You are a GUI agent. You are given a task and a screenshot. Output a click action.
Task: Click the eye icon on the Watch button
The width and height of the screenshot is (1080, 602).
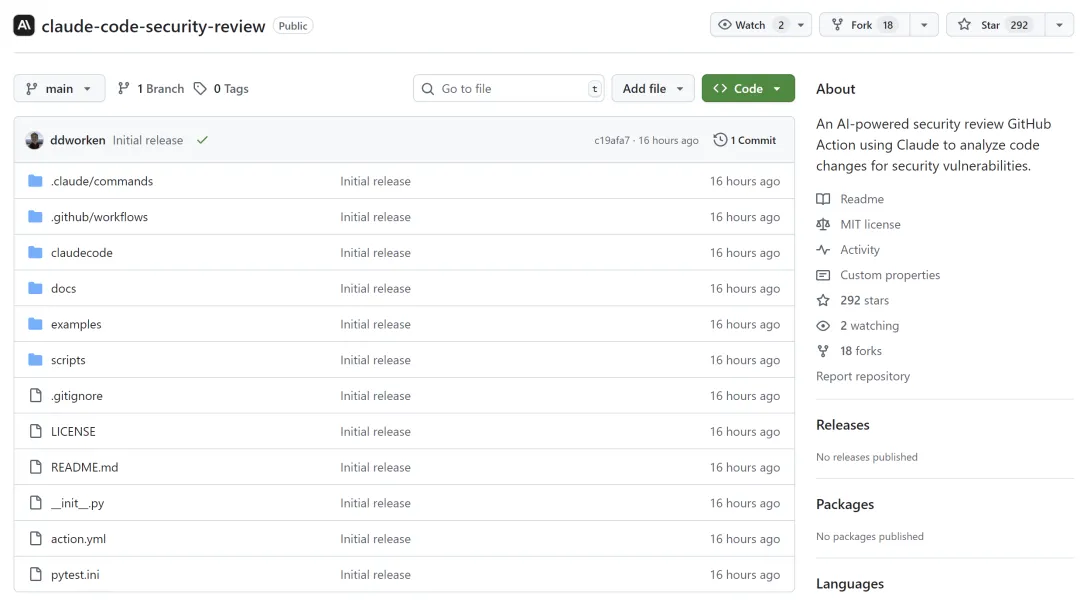(x=725, y=25)
